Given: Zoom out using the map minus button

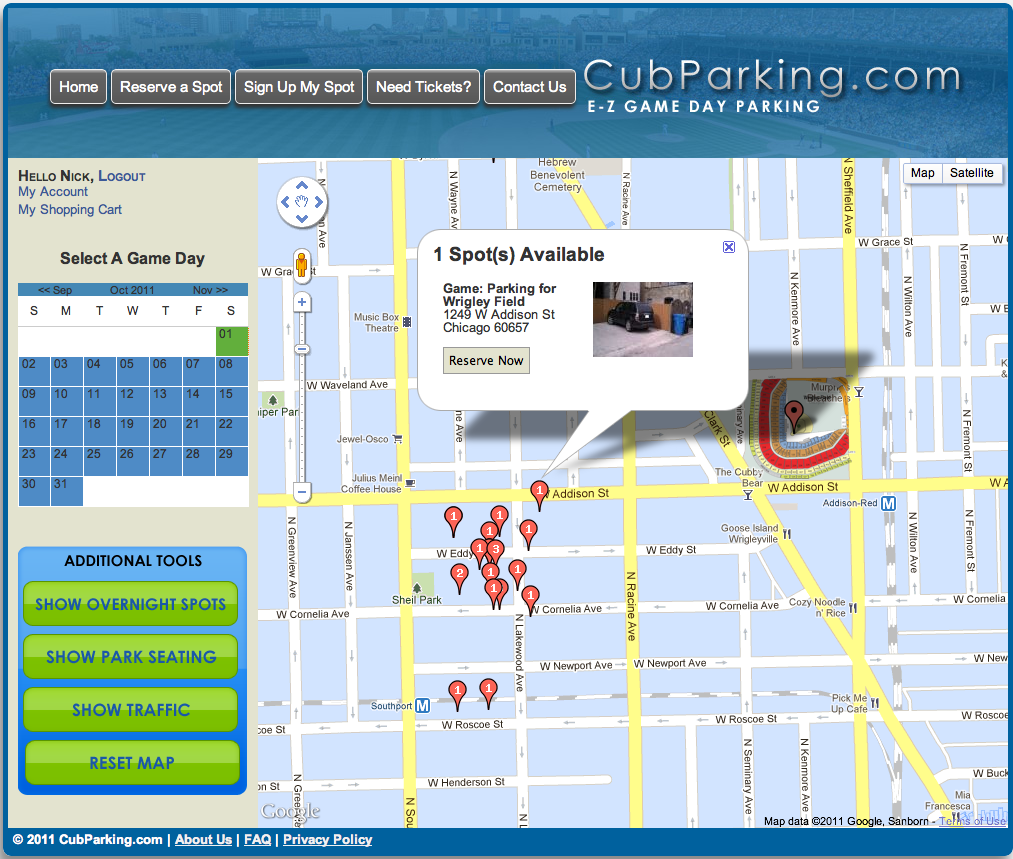Looking at the screenshot, I should (x=302, y=492).
